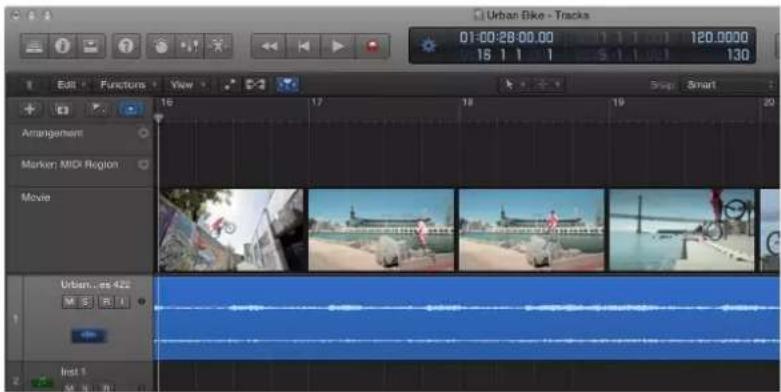The height and width of the screenshot is (392, 781).
Task: Open Arrangement track options circle
Action: point(143,133)
